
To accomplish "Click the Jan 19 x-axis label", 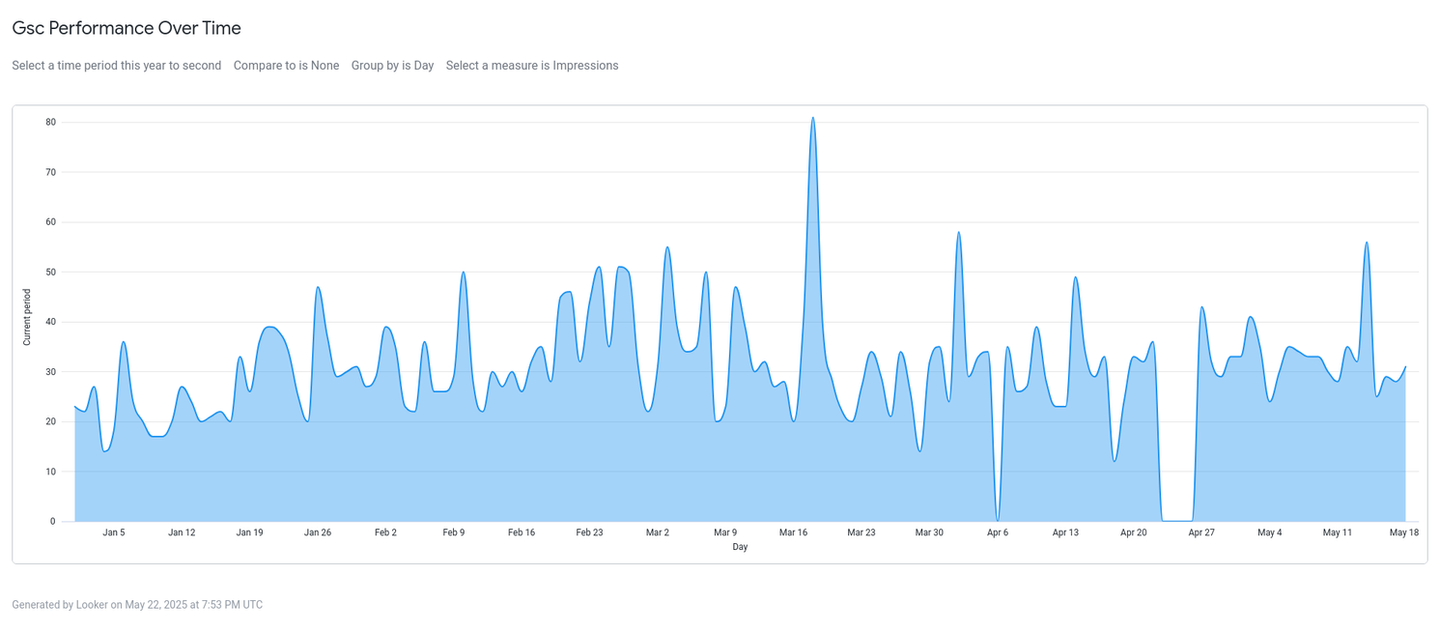I will [250, 533].
